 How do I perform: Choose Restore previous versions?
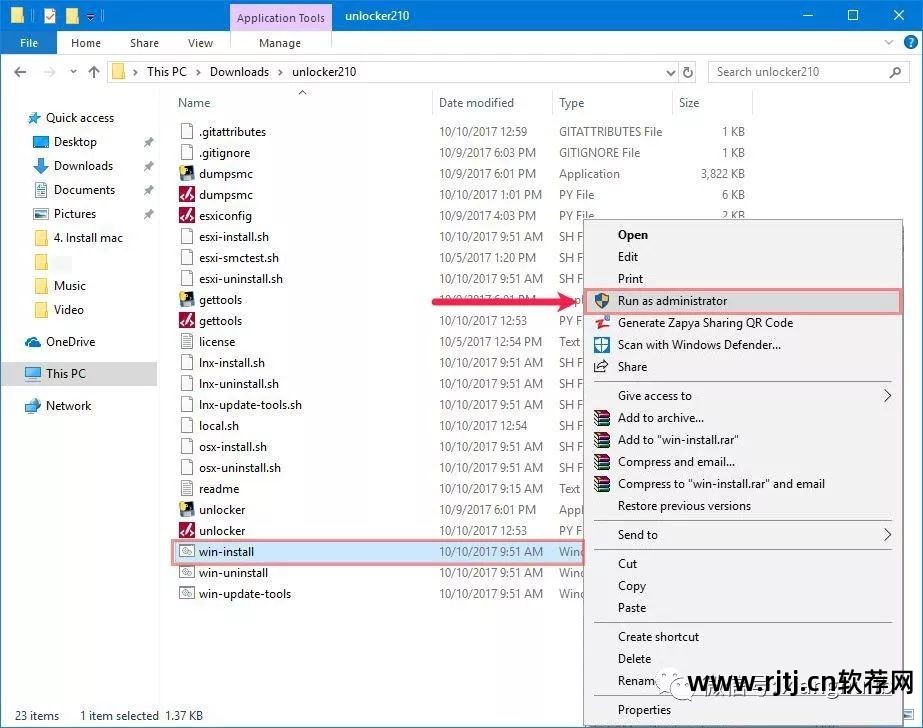(684, 506)
